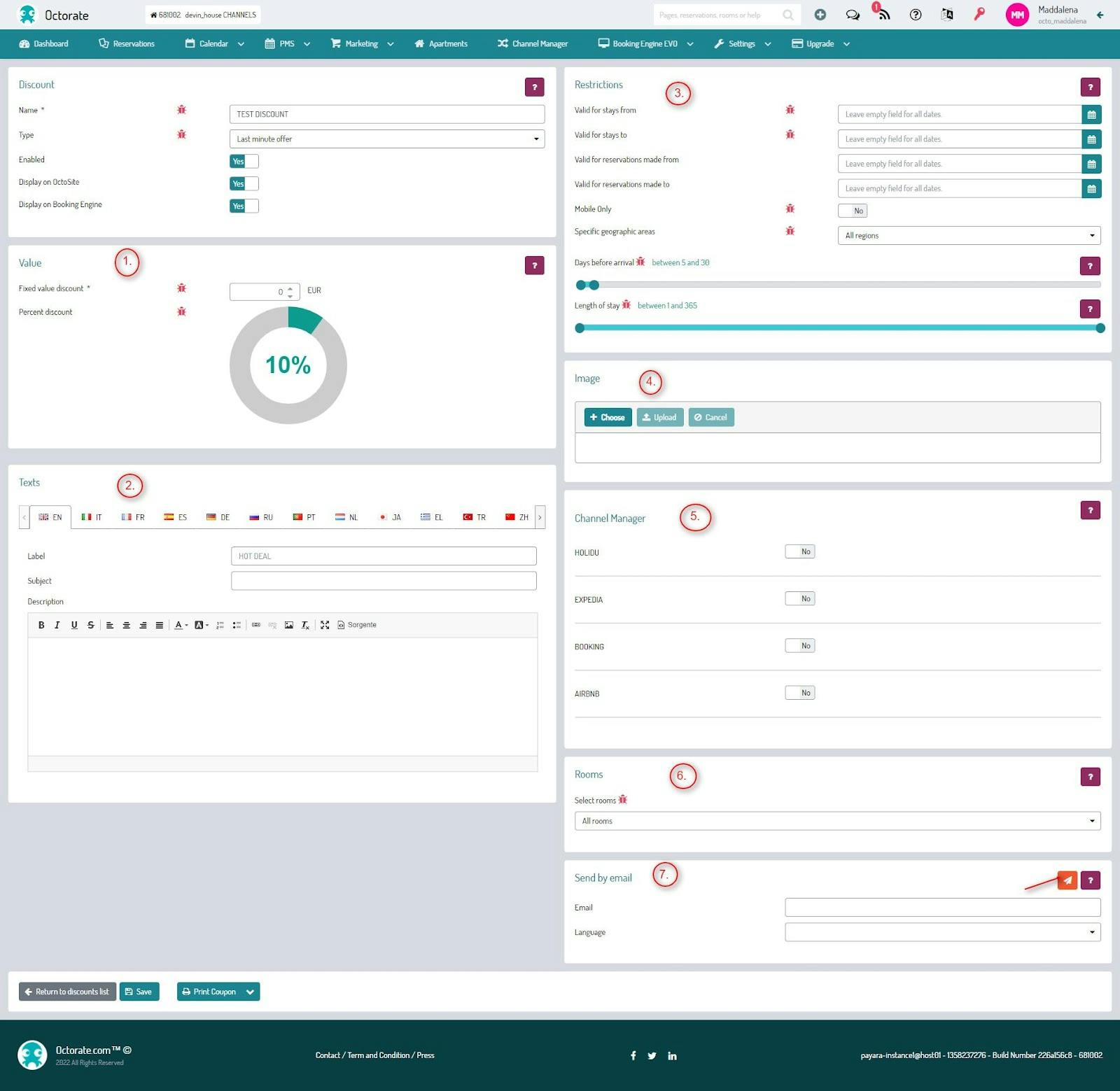Open calendar picker for Valid for stays from
The width and height of the screenshot is (1120, 1091).
(1091, 114)
